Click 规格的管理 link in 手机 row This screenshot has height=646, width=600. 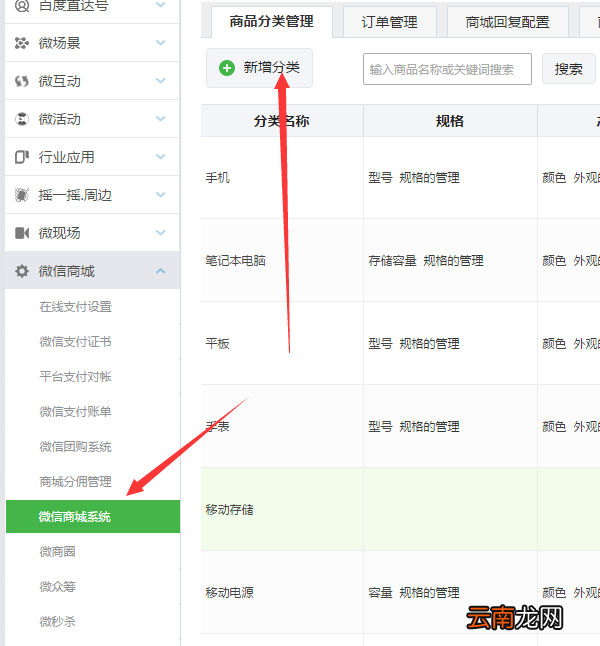point(429,178)
